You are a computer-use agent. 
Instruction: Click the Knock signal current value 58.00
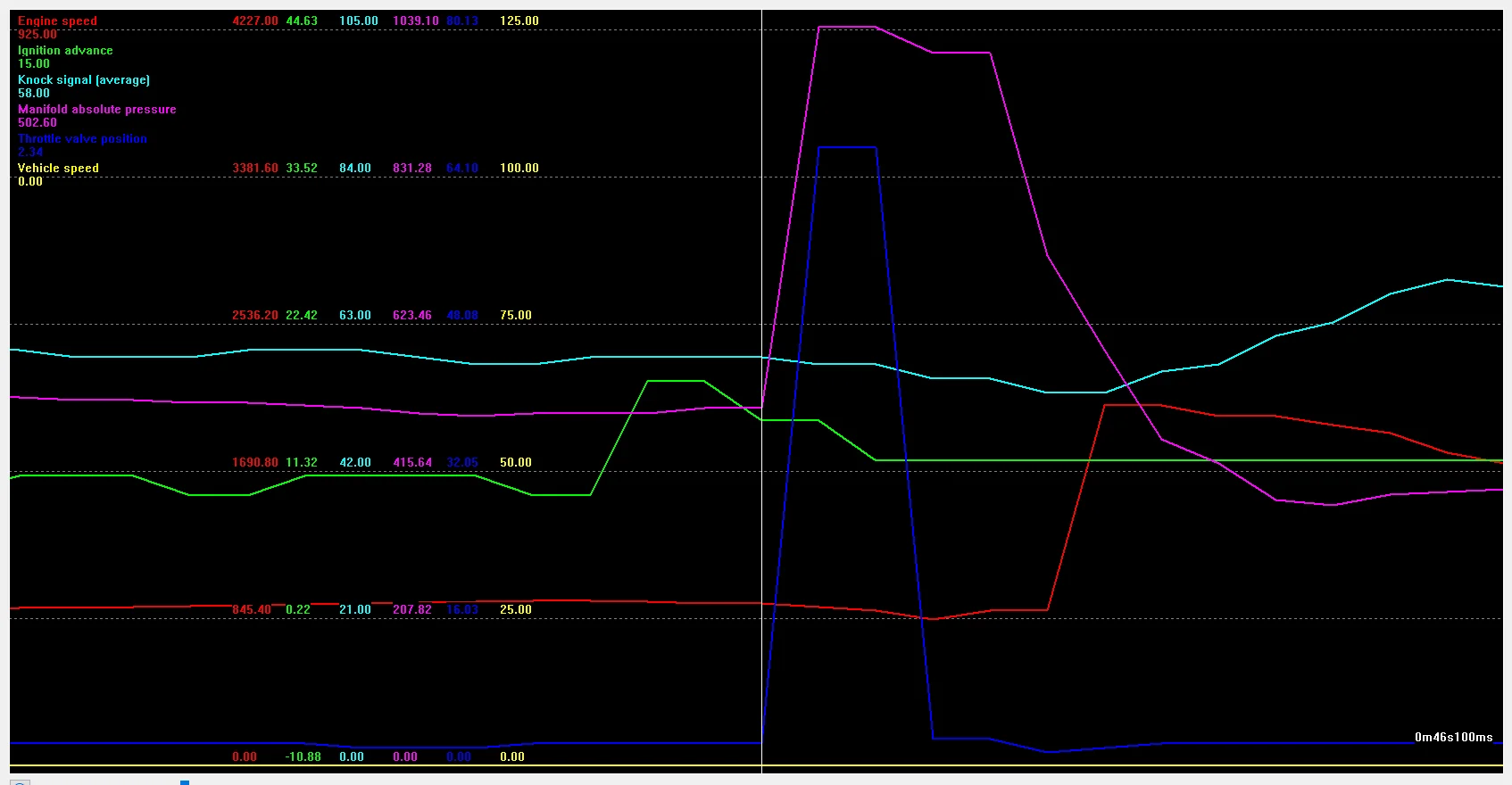click(34, 93)
